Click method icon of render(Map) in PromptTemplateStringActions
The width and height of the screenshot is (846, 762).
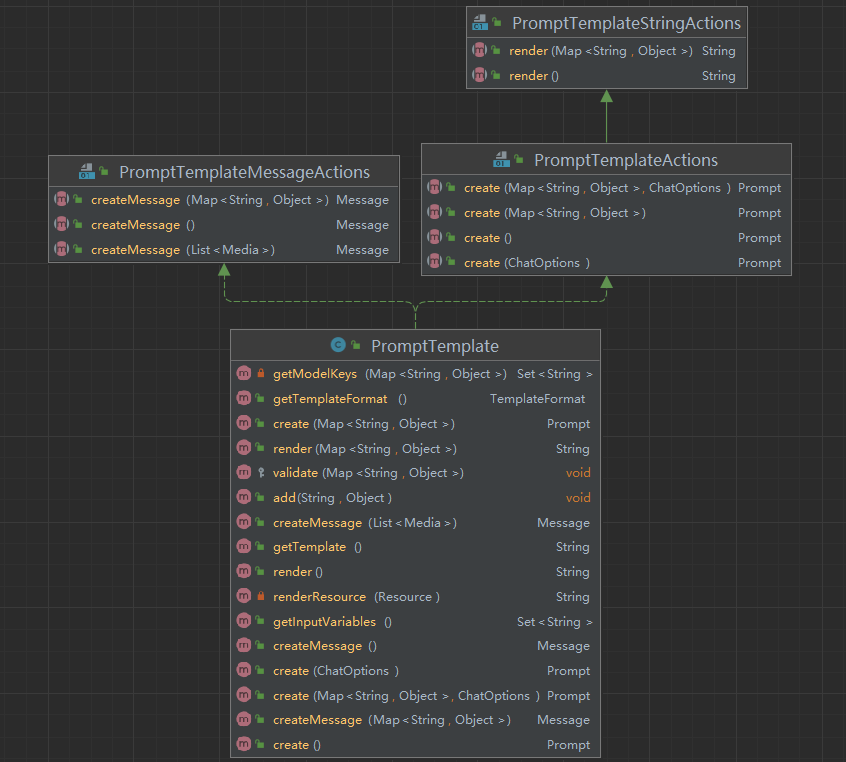(479, 50)
